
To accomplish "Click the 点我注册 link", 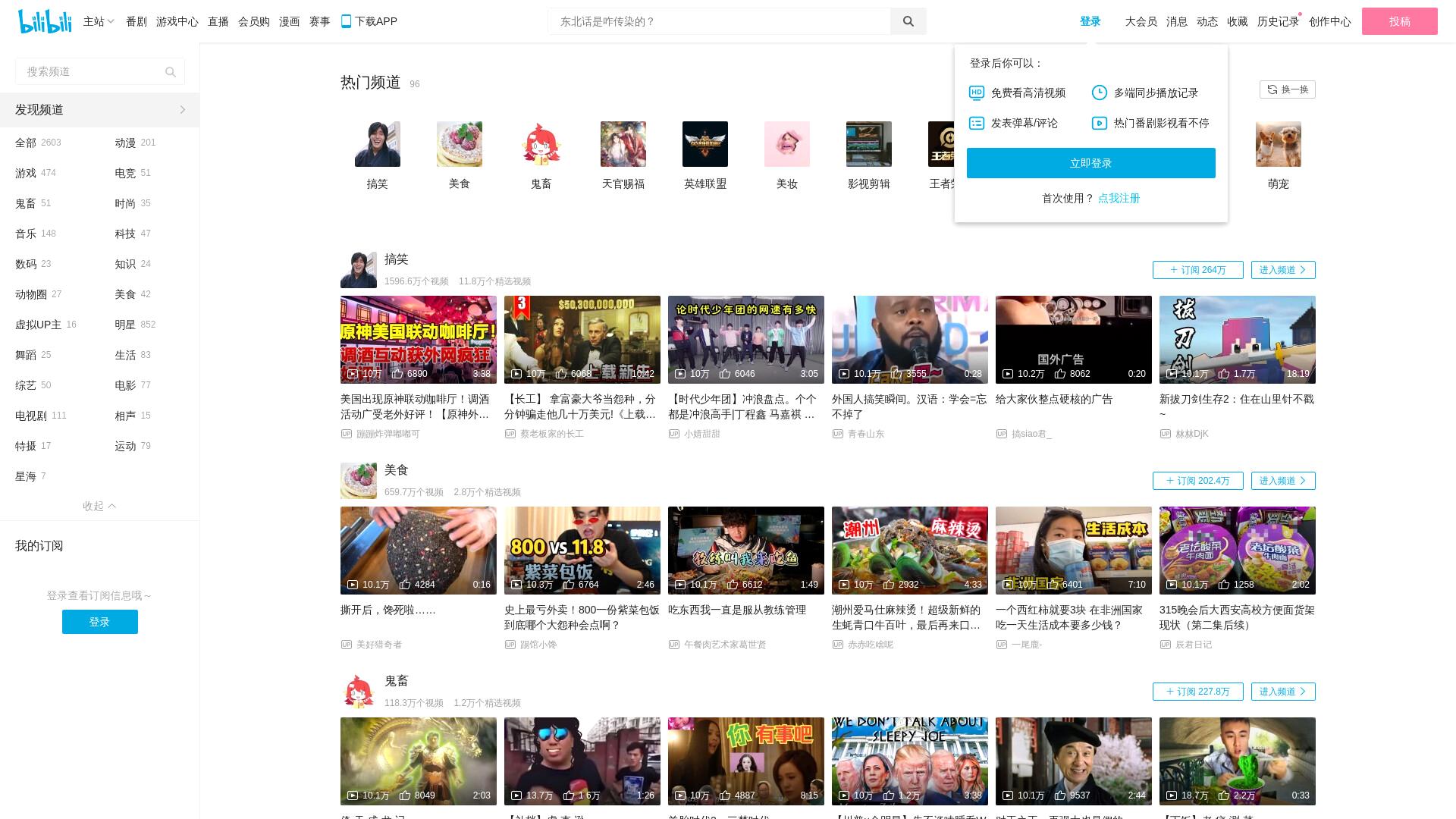I will pos(1119,198).
